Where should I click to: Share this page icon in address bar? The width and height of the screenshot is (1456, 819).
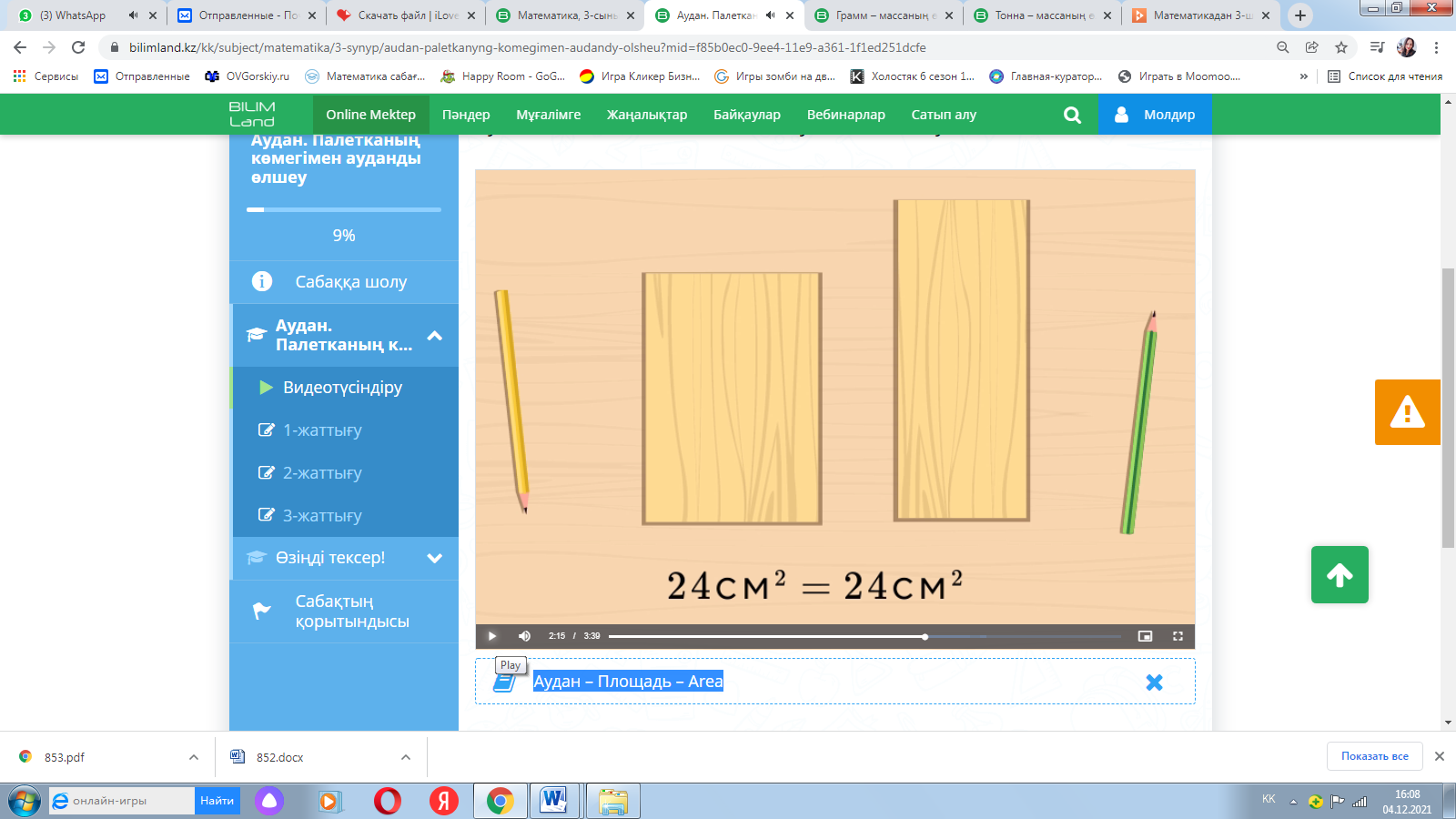[x=1311, y=47]
